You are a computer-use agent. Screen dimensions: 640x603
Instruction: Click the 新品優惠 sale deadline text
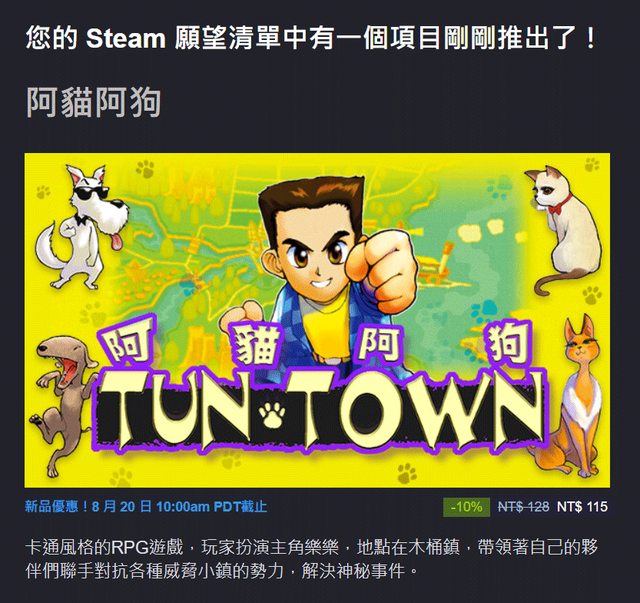click(x=146, y=507)
